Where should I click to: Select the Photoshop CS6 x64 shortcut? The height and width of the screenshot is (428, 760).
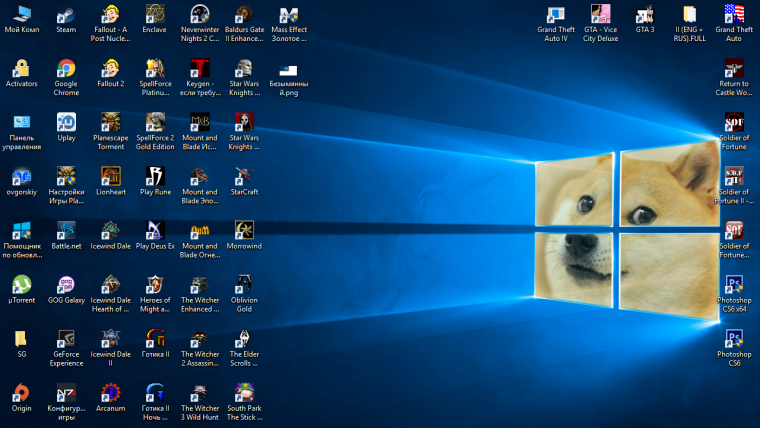[733, 284]
